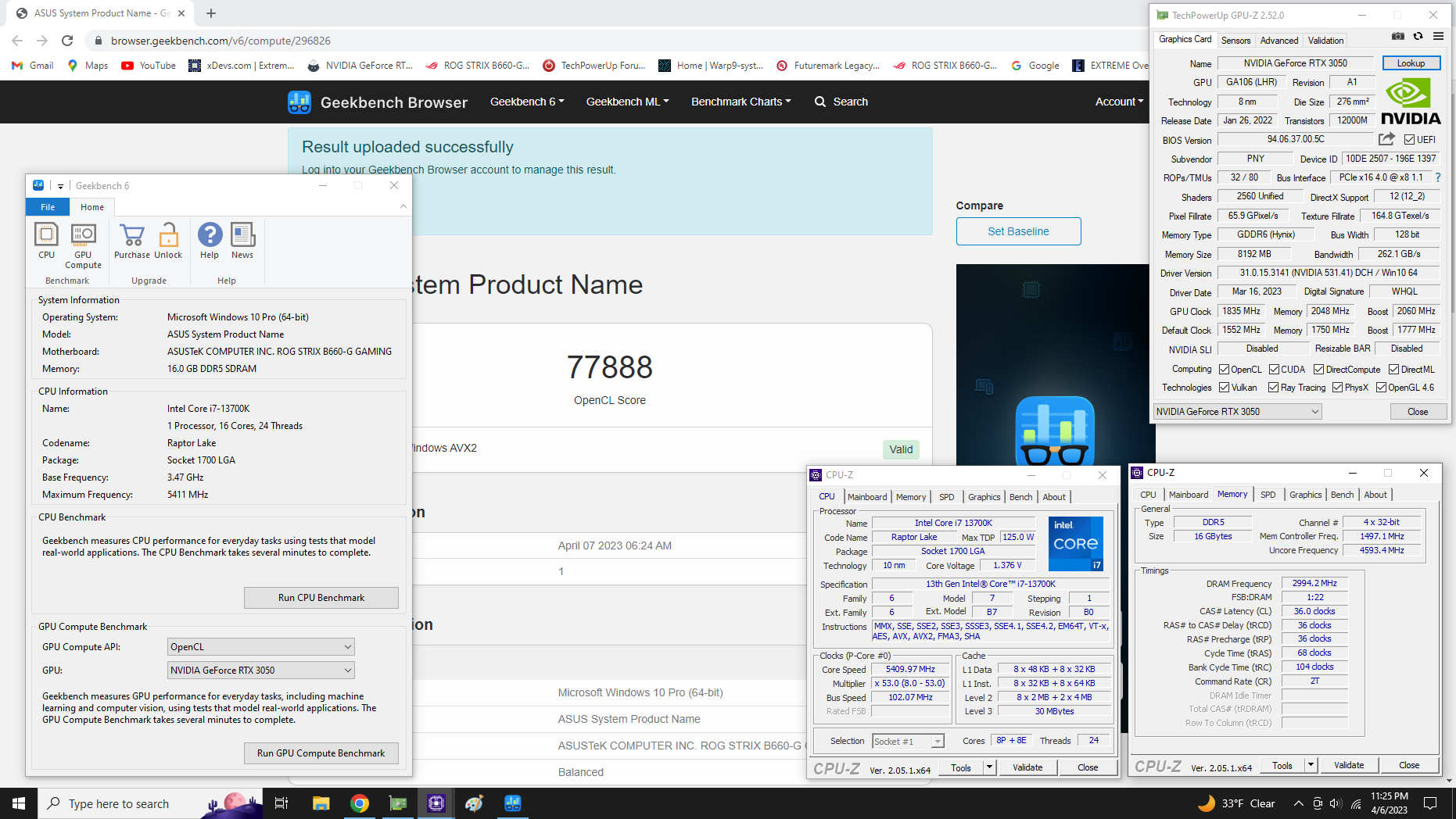Click the Windows Start button

tap(19, 803)
